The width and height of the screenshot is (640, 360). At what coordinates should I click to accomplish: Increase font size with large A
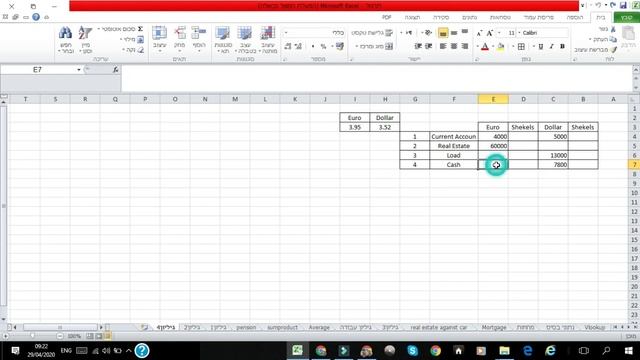(490, 33)
